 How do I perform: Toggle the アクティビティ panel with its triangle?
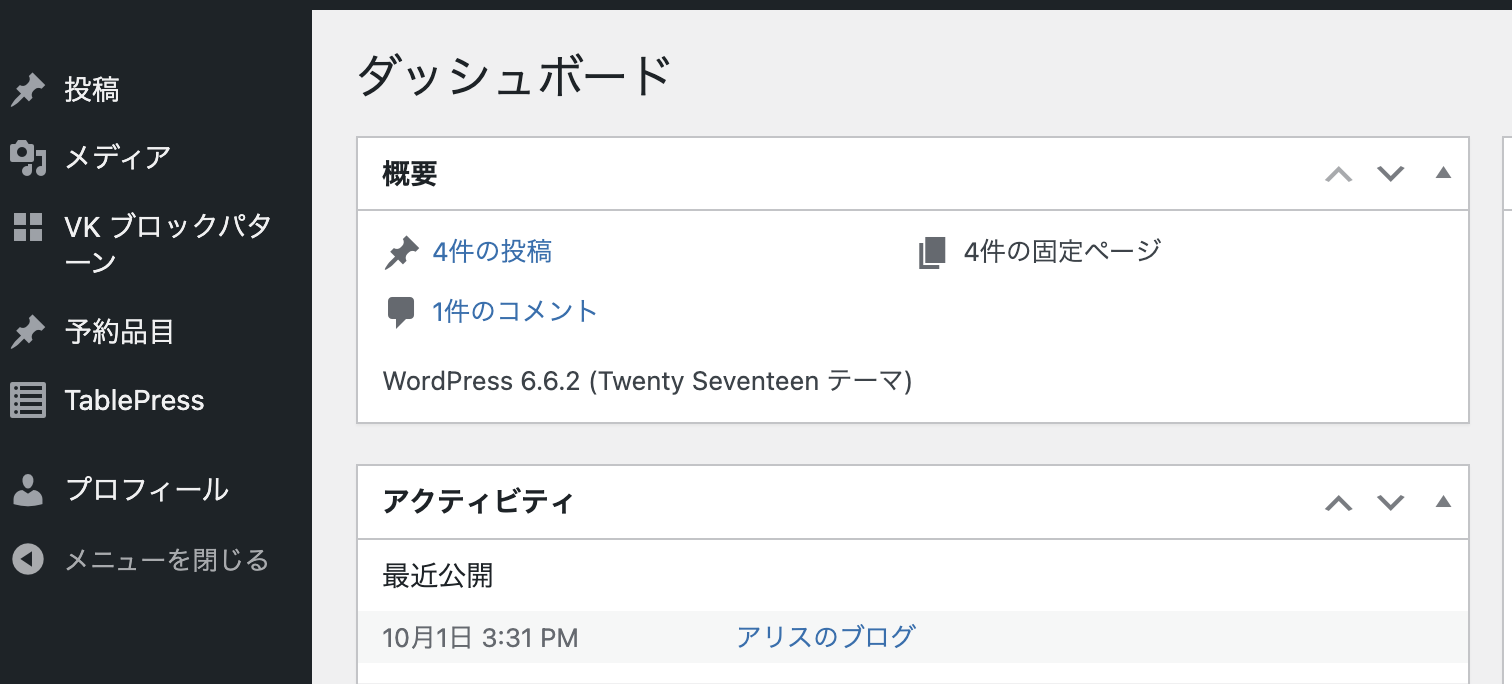pos(1443,502)
